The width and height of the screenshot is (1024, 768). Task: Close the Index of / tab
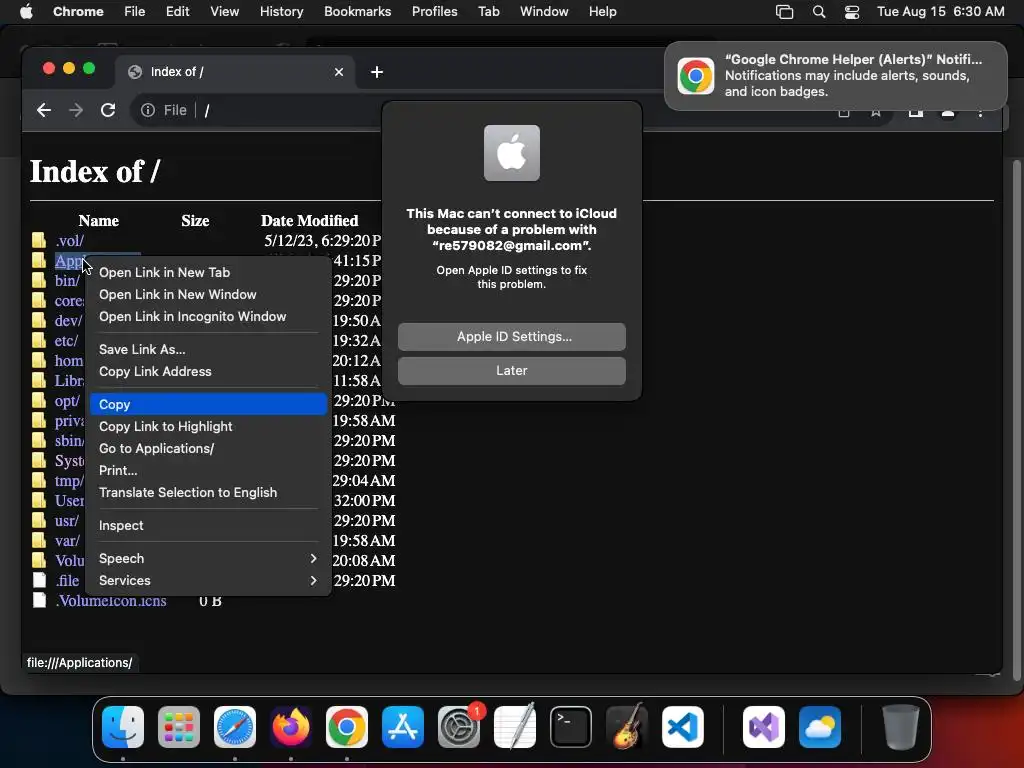click(x=339, y=72)
